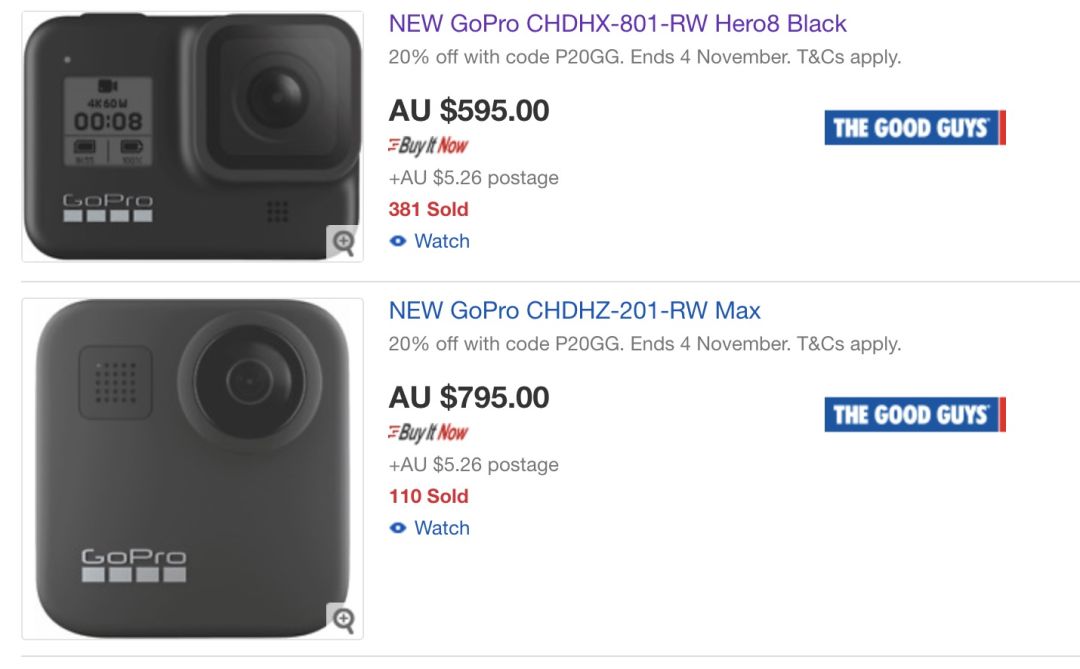Click the P20GG promo text under Max title
The width and height of the screenshot is (1080, 669).
click(x=644, y=344)
